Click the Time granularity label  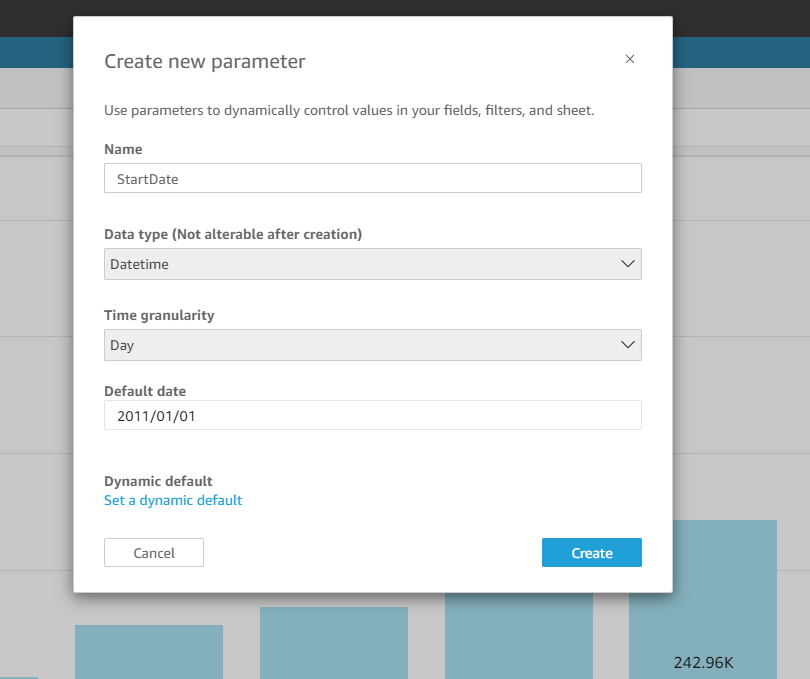[x=159, y=315]
